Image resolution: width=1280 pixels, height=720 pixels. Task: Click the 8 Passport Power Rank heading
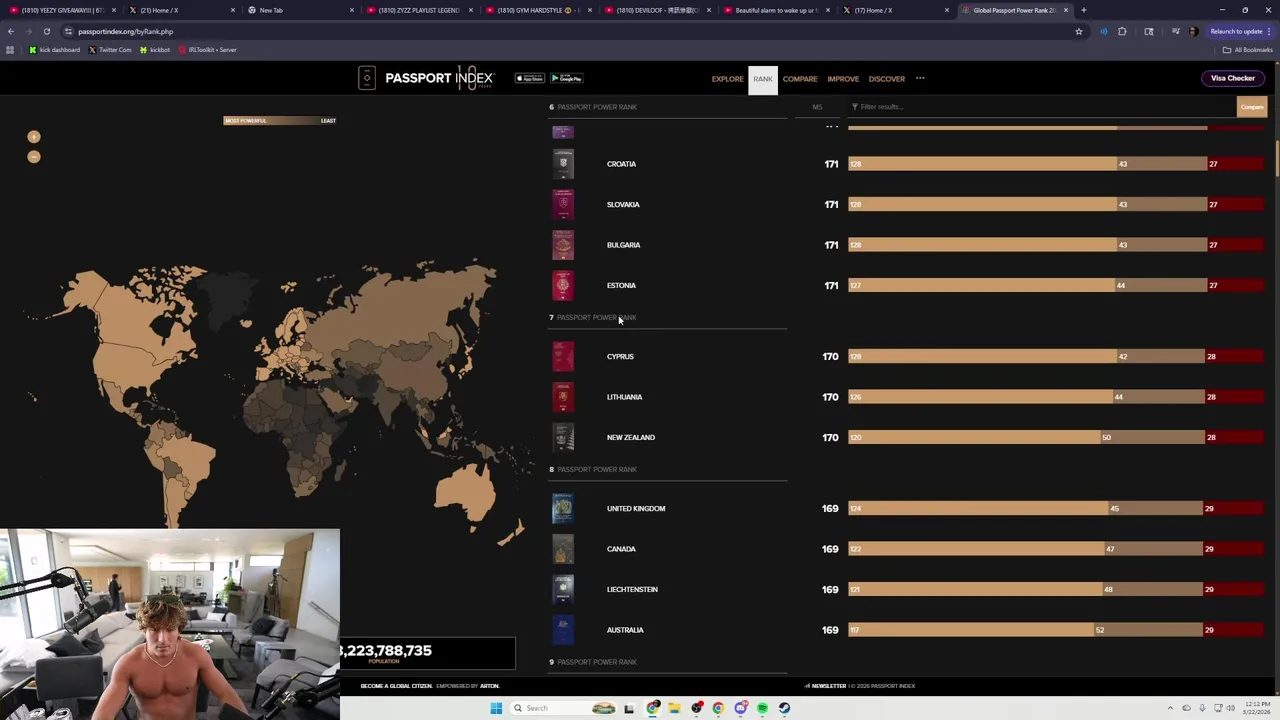coord(592,470)
